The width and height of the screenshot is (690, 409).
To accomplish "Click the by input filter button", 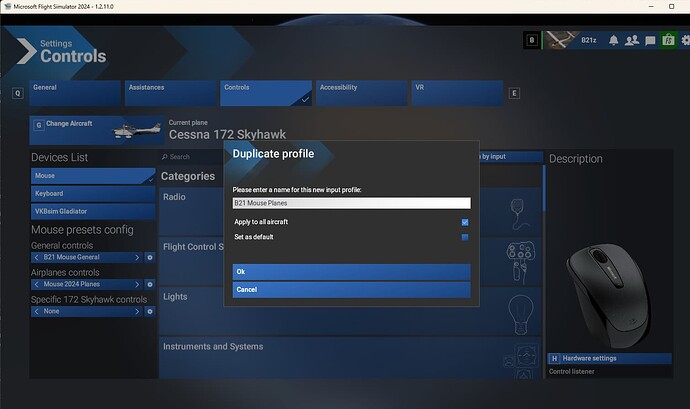I will (510, 157).
